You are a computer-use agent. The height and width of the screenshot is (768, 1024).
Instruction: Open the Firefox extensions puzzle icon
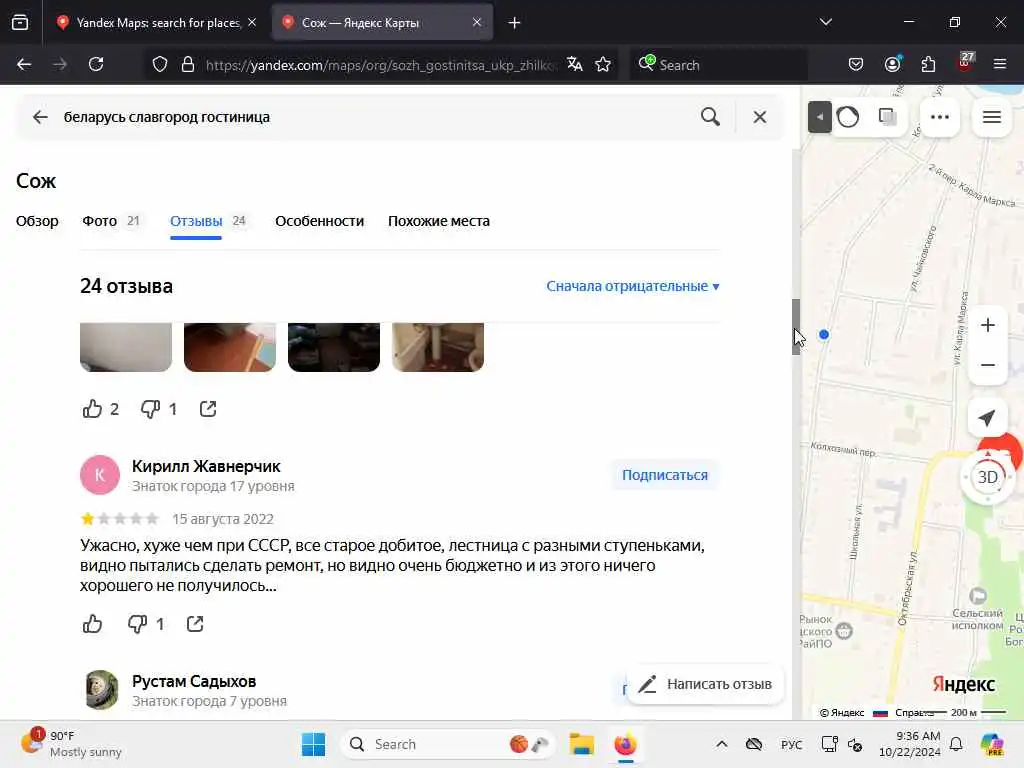[928, 64]
